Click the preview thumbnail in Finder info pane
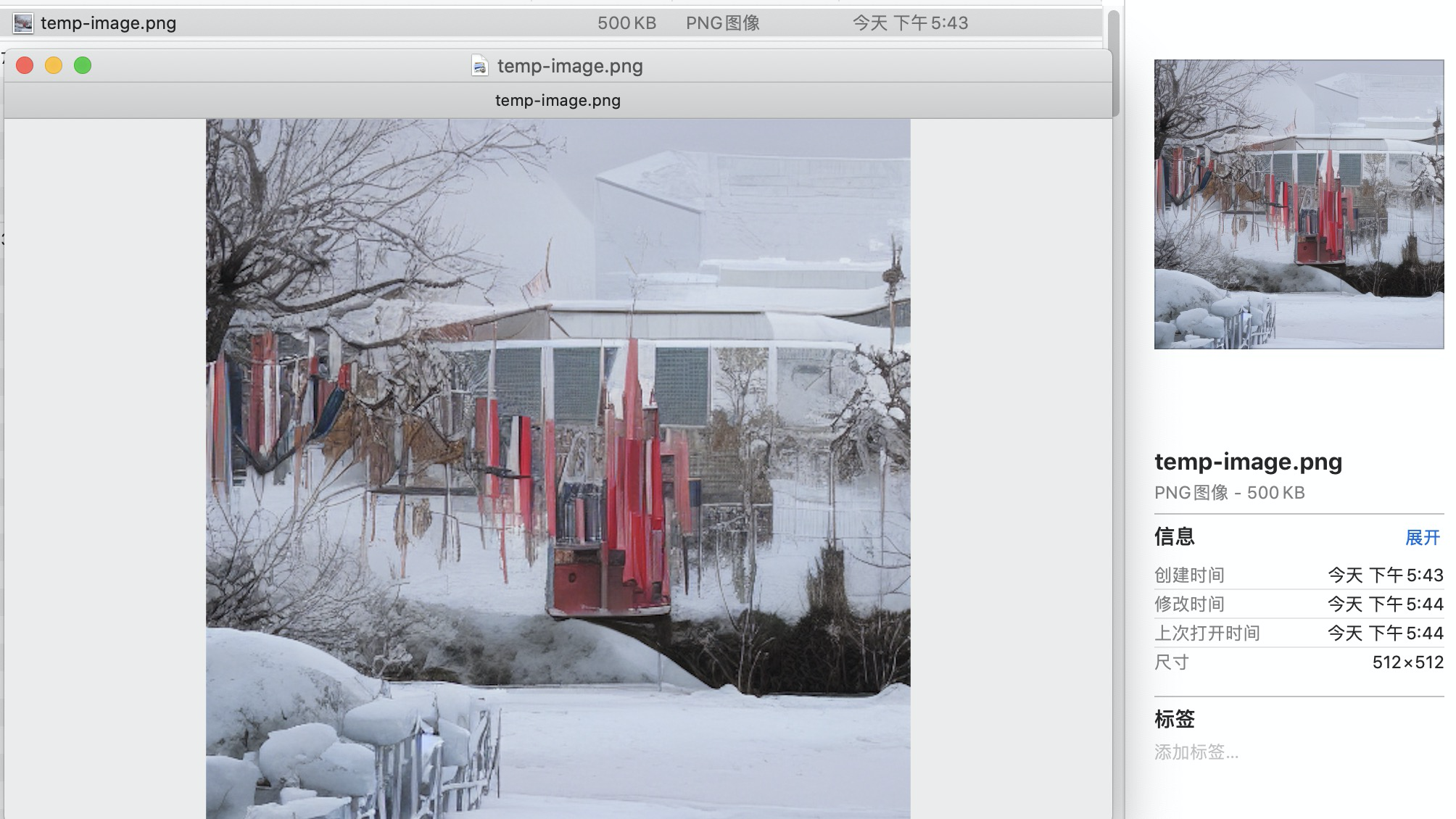 (x=1299, y=204)
